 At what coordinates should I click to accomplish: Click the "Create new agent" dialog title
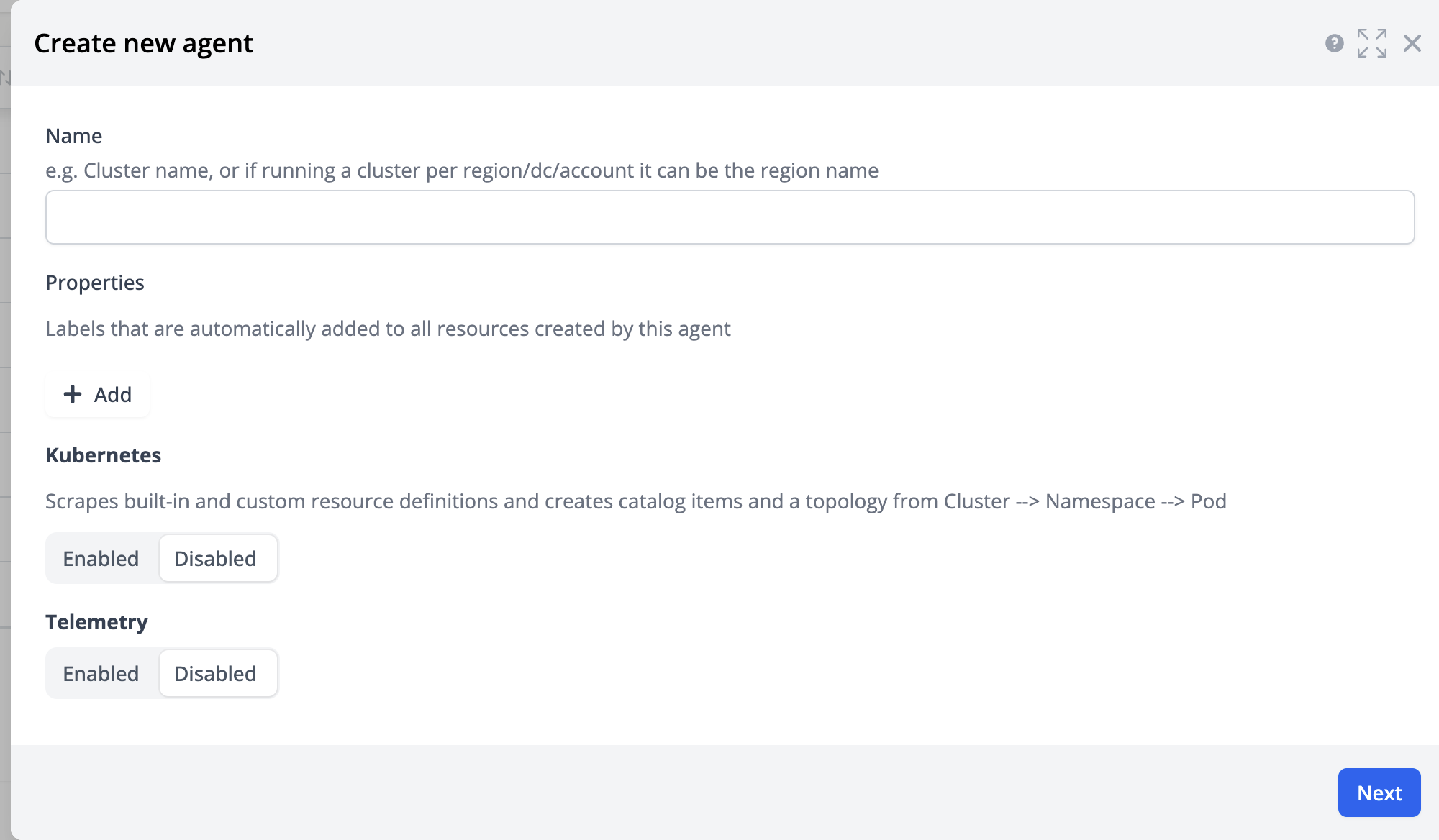click(144, 44)
